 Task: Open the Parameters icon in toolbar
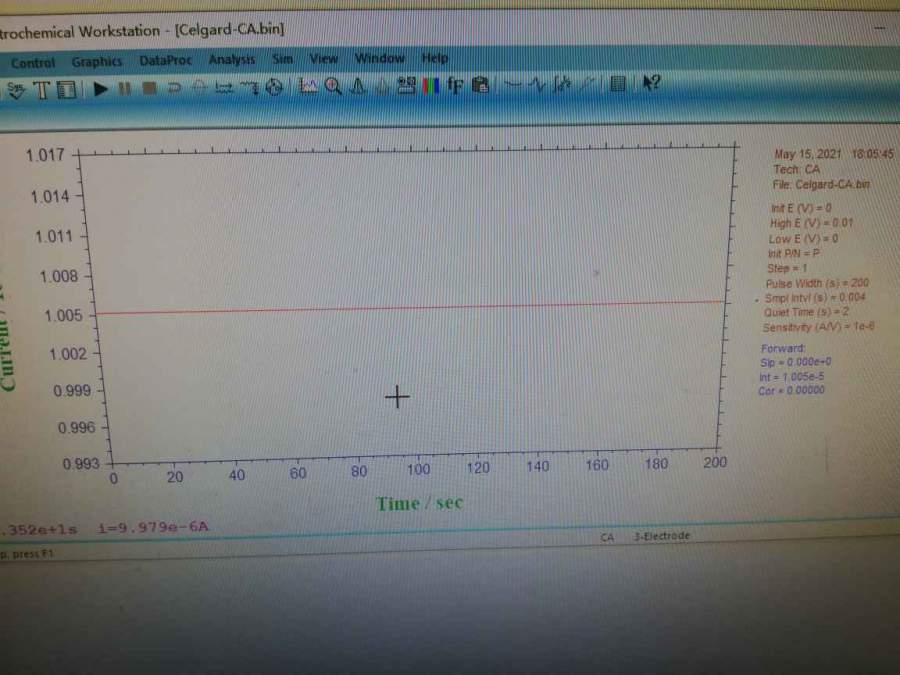tap(66, 89)
